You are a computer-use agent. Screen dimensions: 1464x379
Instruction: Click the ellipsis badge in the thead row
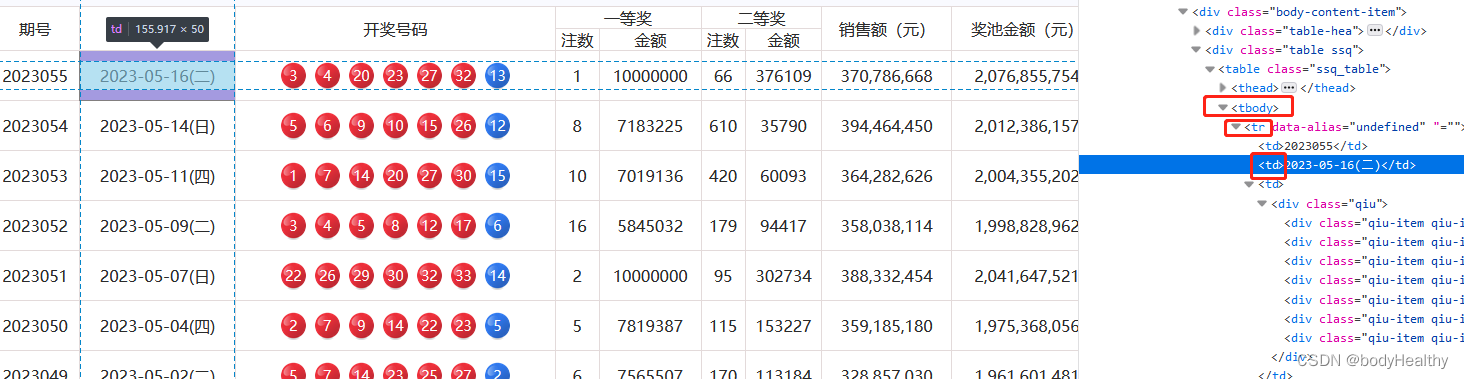pos(1288,88)
